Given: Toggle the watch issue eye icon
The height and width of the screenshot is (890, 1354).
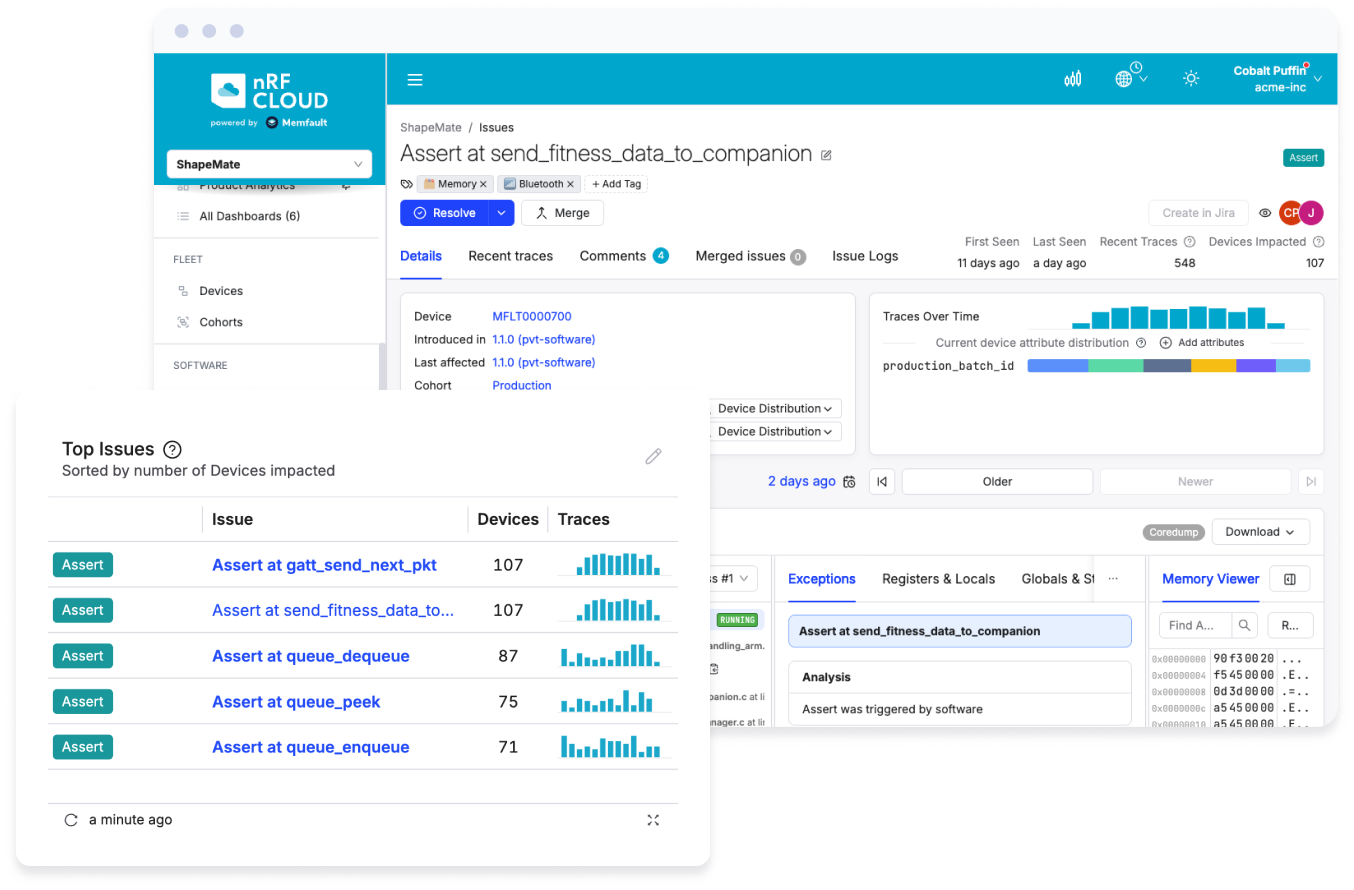Looking at the screenshot, I should tap(1265, 213).
